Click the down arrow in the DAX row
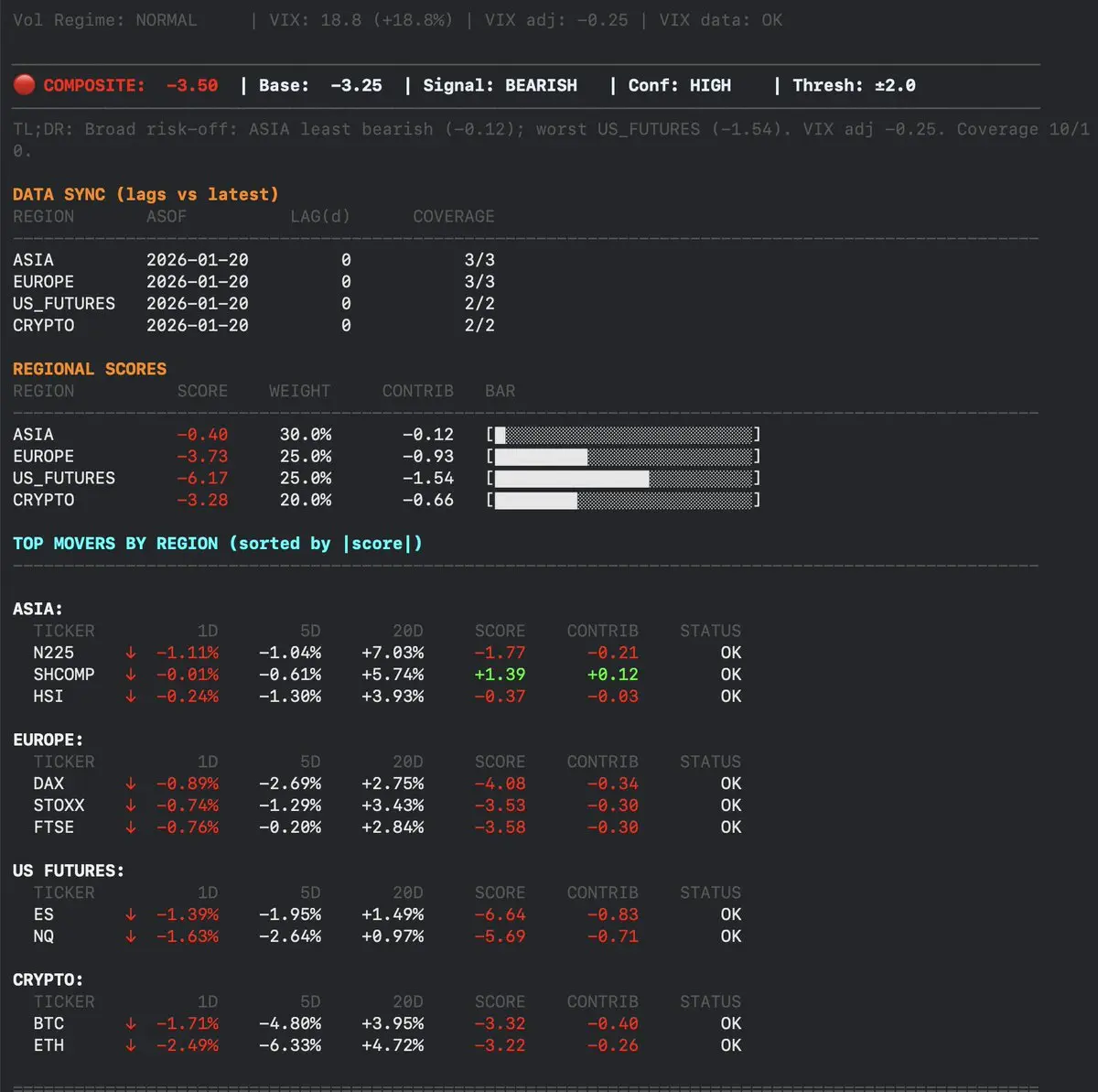The height and width of the screenshot is (1092, 1098). [131, 784]
